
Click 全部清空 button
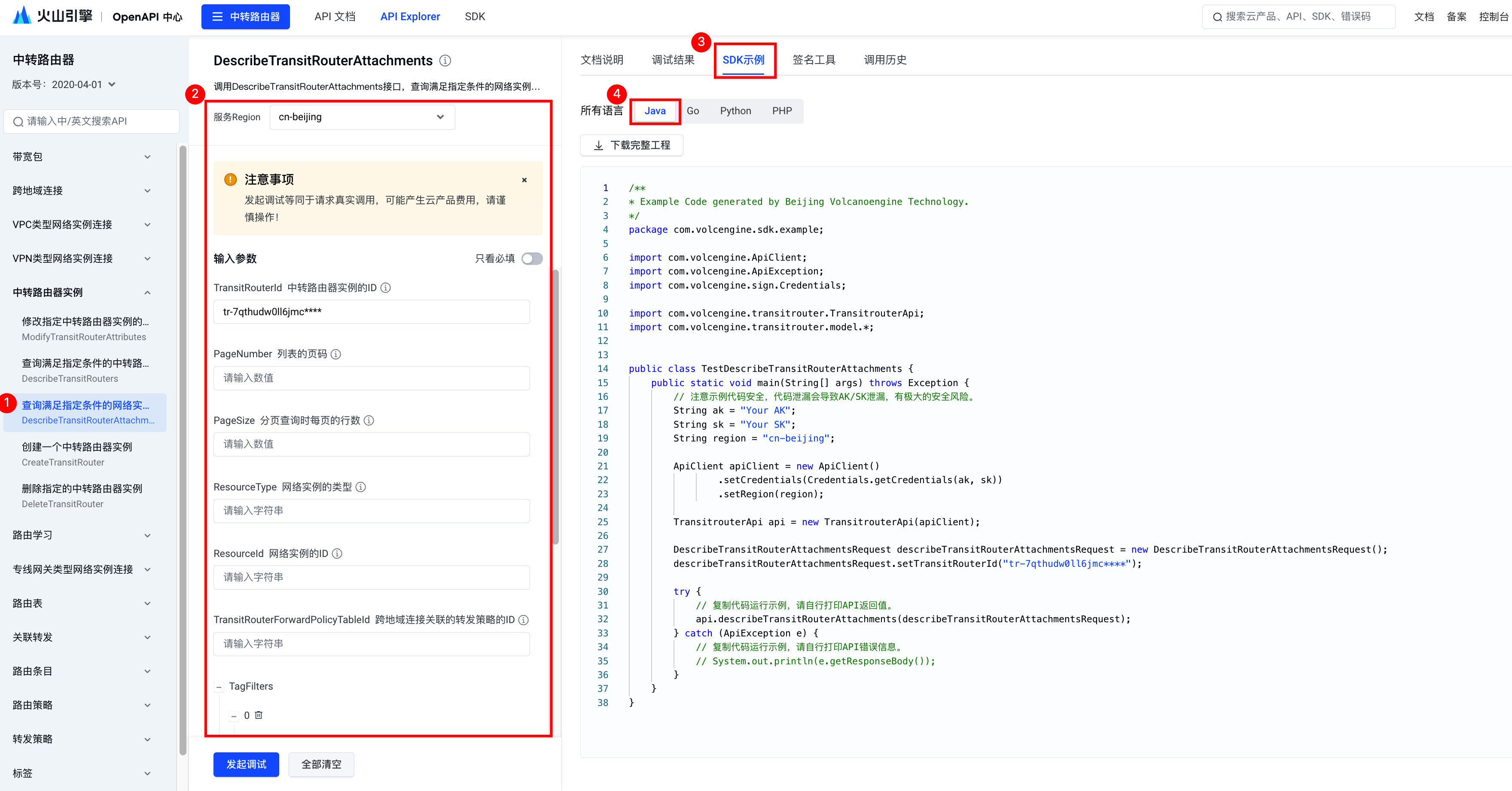pos(321,764)
